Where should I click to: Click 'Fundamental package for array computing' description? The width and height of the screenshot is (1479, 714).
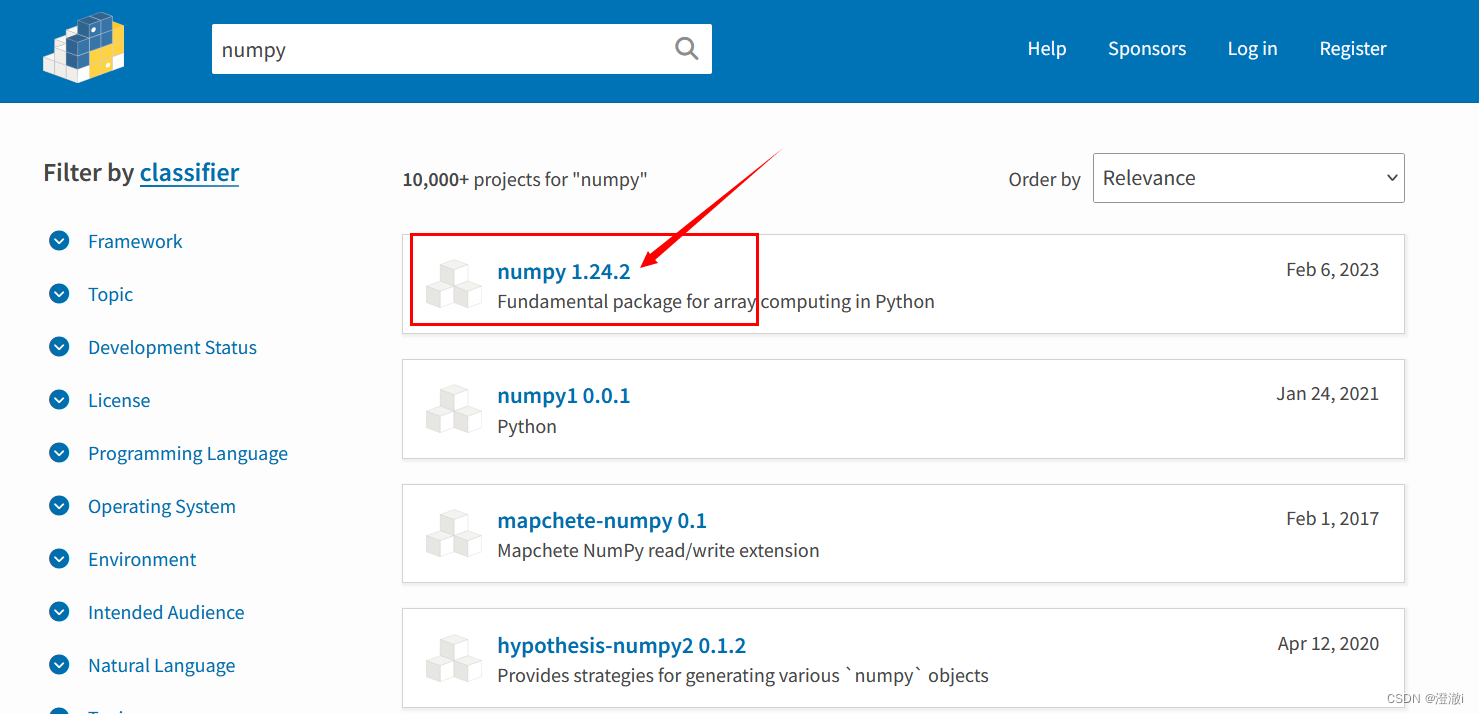click(x=716, y=302)
